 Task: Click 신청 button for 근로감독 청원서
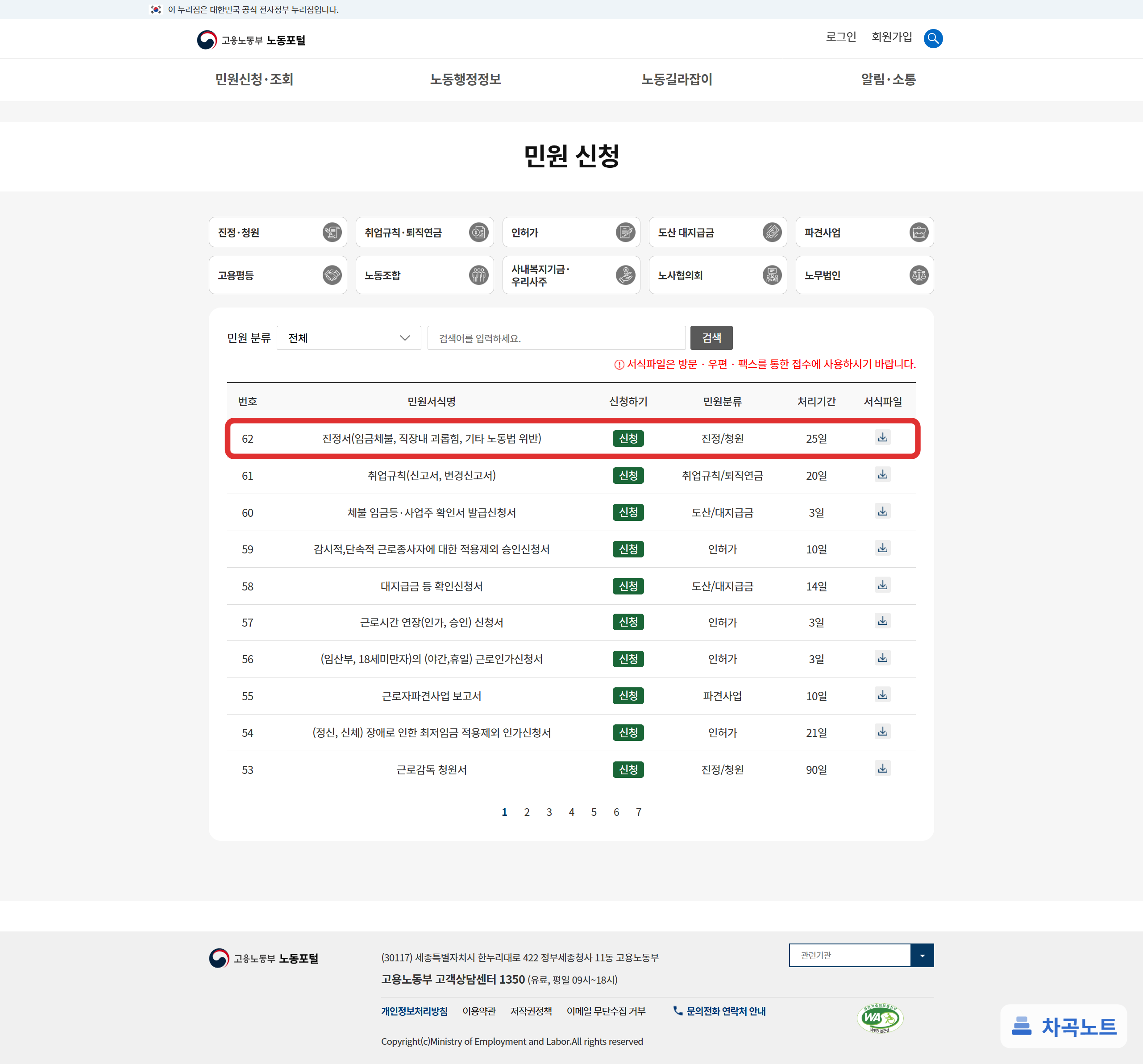(628, 769)
